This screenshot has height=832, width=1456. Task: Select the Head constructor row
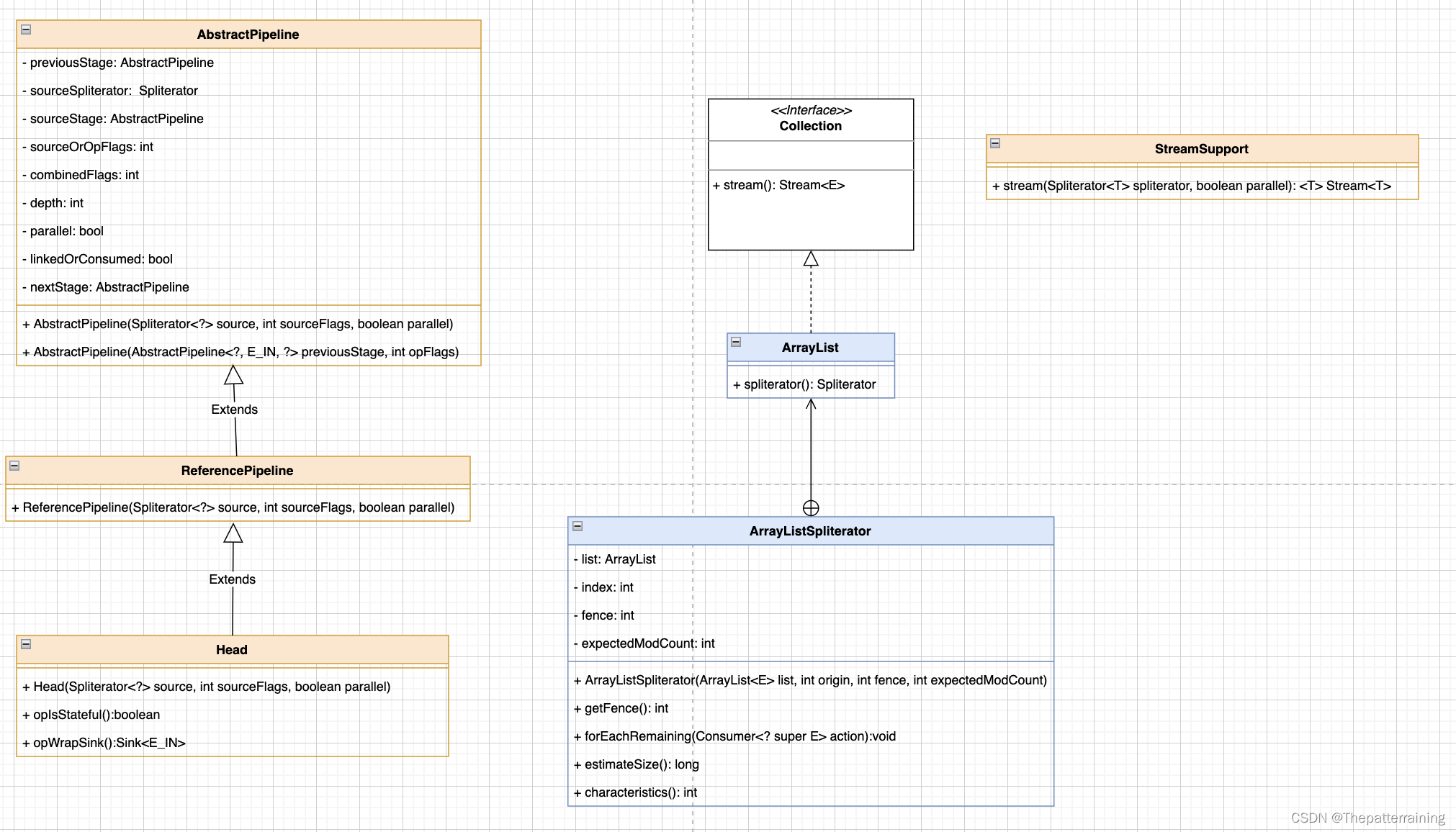[x=232, y=687]
